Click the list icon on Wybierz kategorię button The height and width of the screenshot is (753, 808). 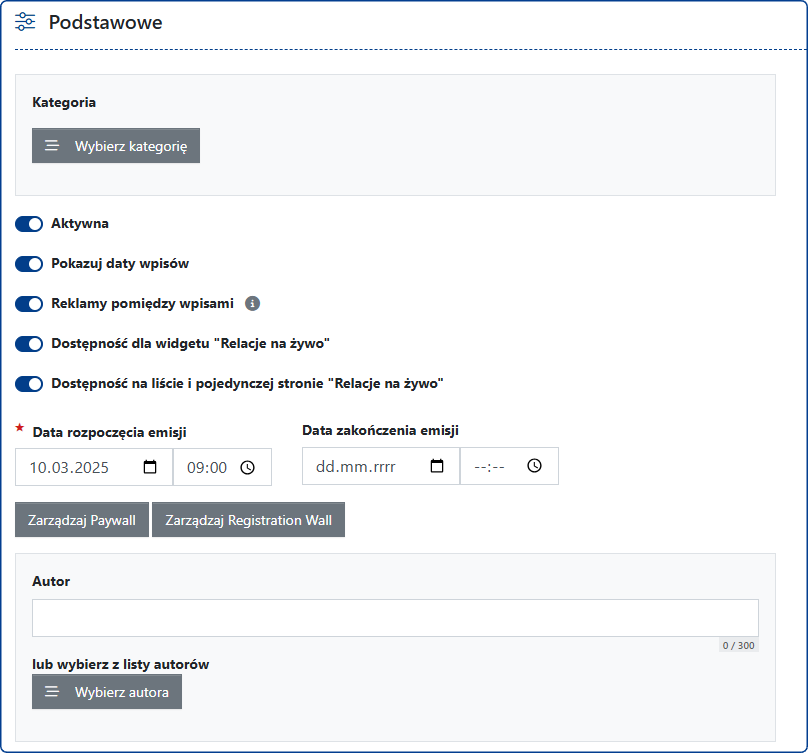[52, 145]
